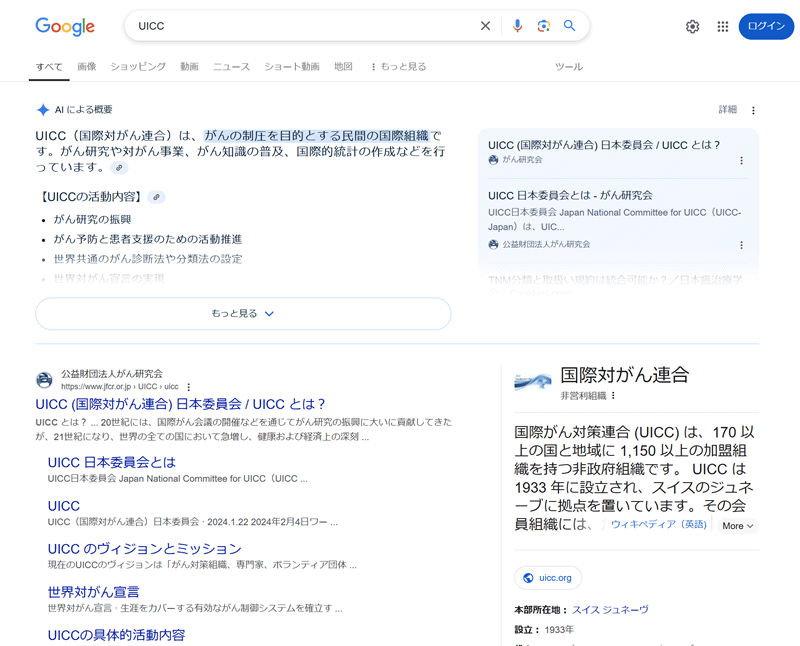Open the ニュース tab

click(231, 67)
